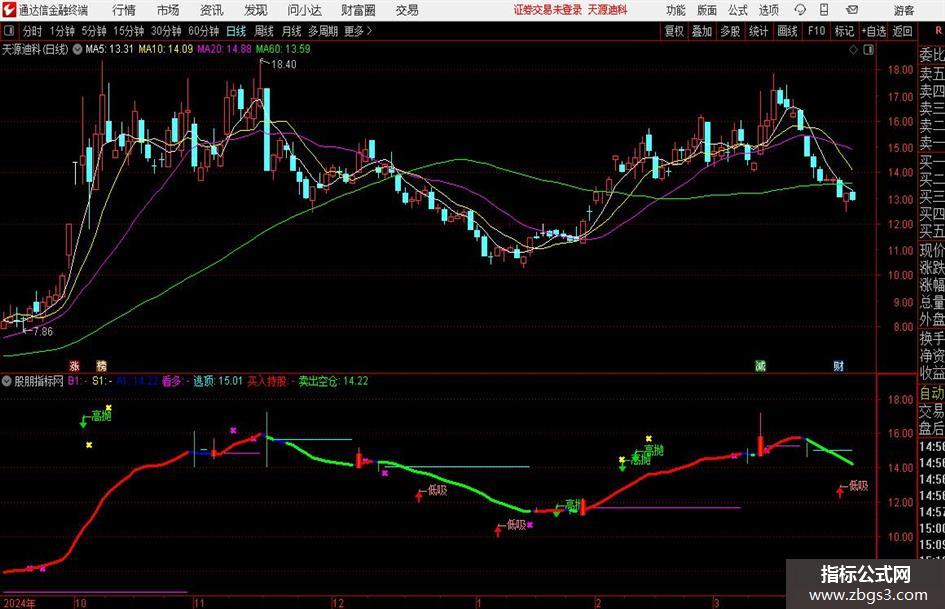
Task: Click the 买入持股 indicator label
Action: (267, 381)
